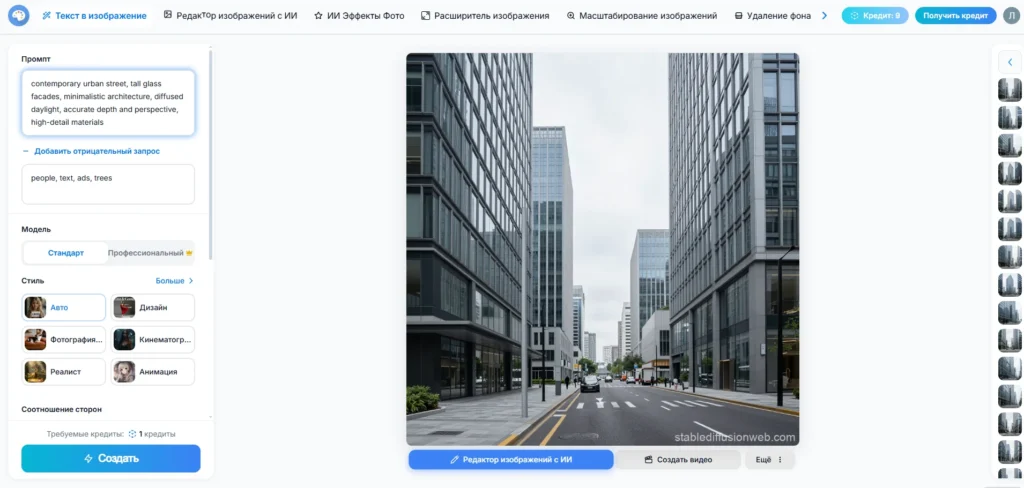Expand more styles via Больше link
Screen dimensions: 1024x488
coord(174,281)
